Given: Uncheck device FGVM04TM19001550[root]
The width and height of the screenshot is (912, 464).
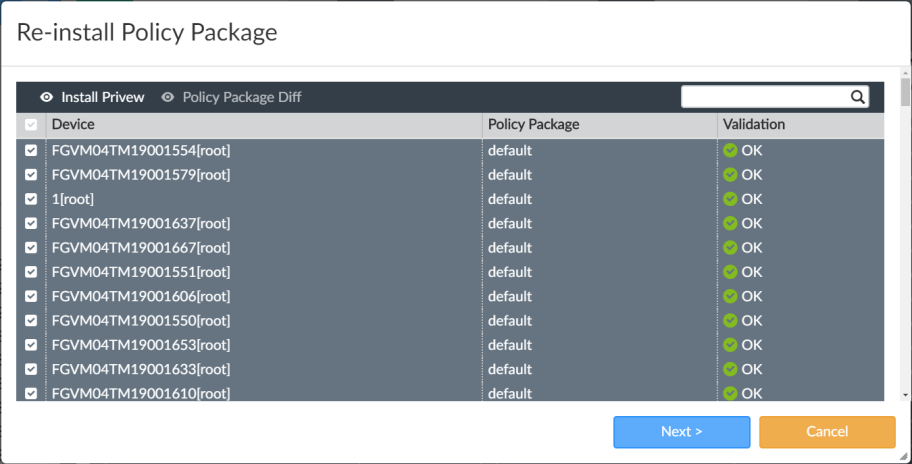Looking at the screenshot, I should [31, 321].
